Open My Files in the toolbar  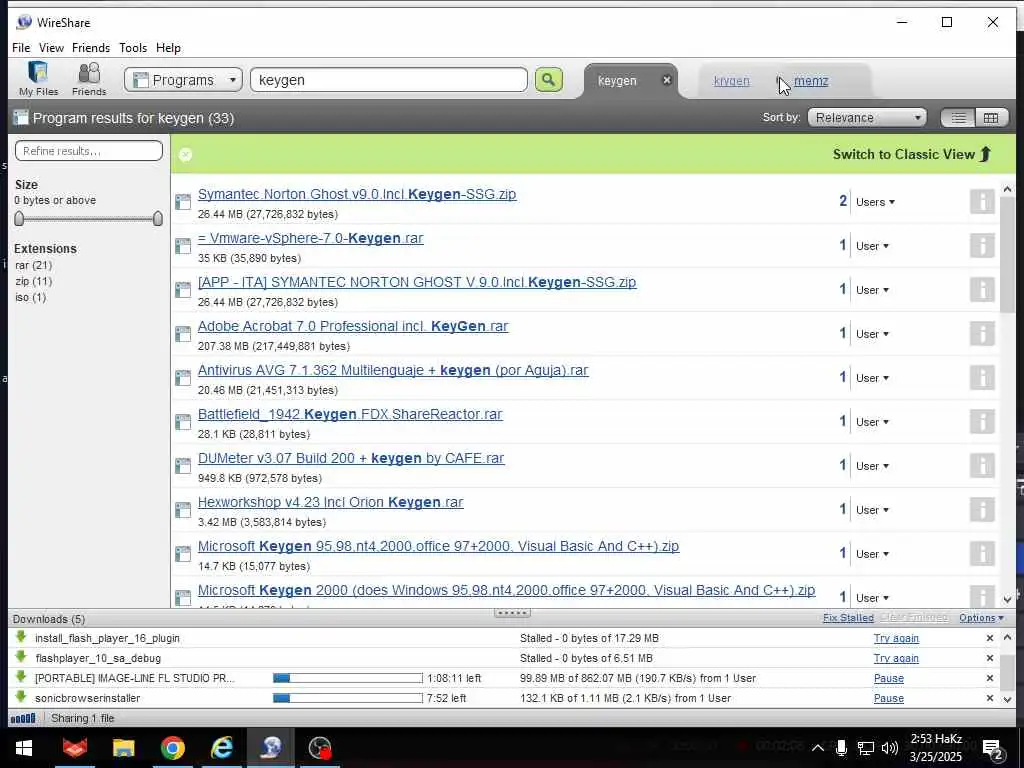[39, 79]
